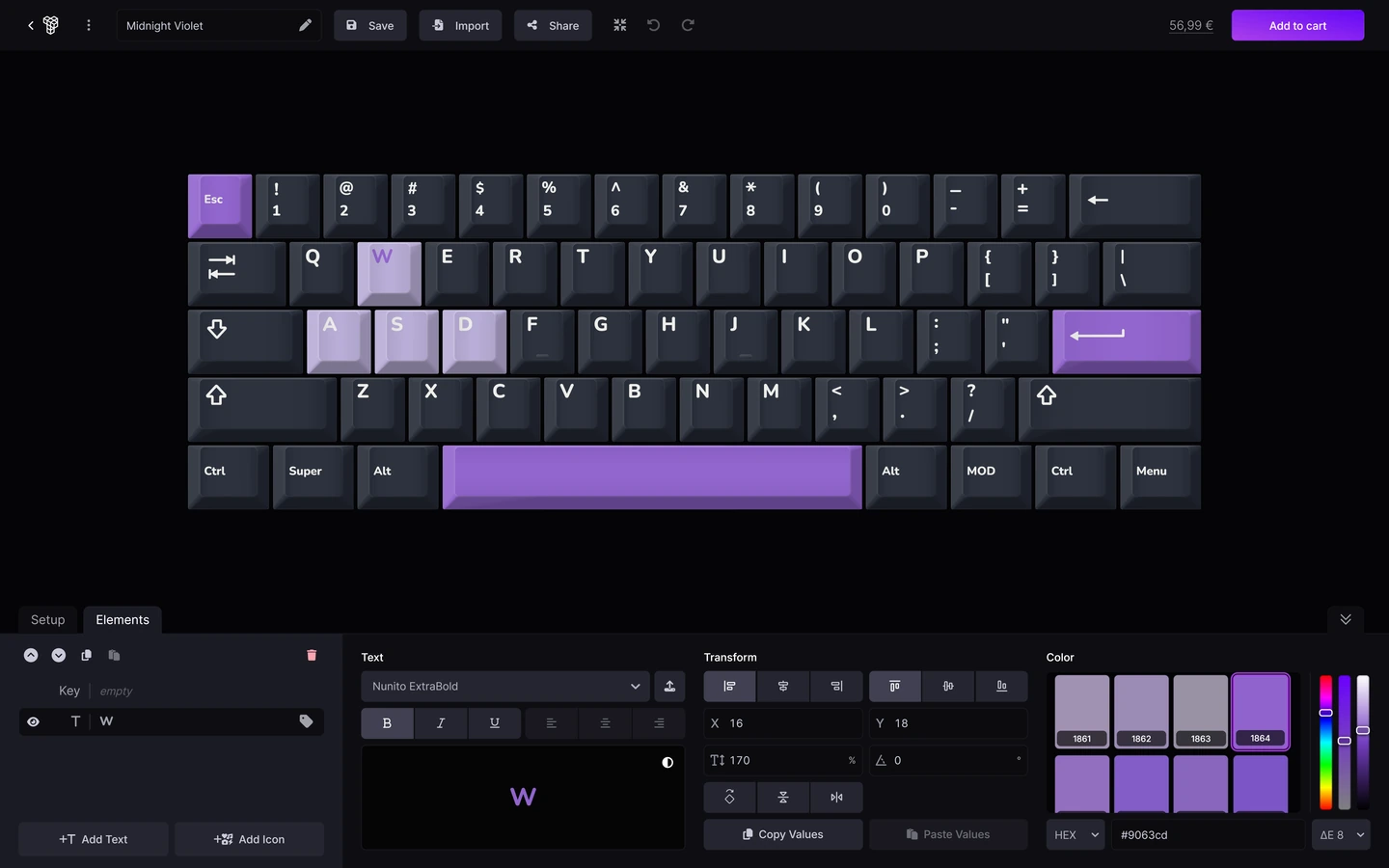Go back using the top-left arrow
This screenshot has height=868, width=1389.
point(31,25)
